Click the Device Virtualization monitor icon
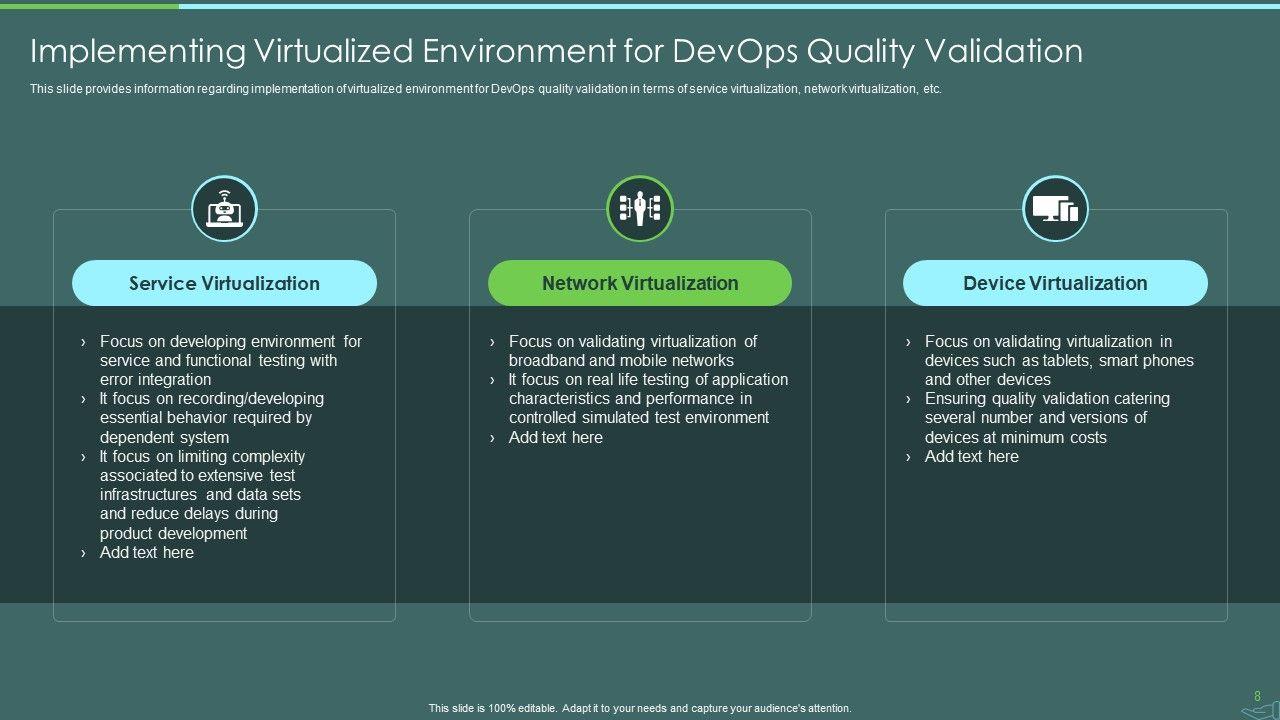1280x720 pixels. point(1055,209)
